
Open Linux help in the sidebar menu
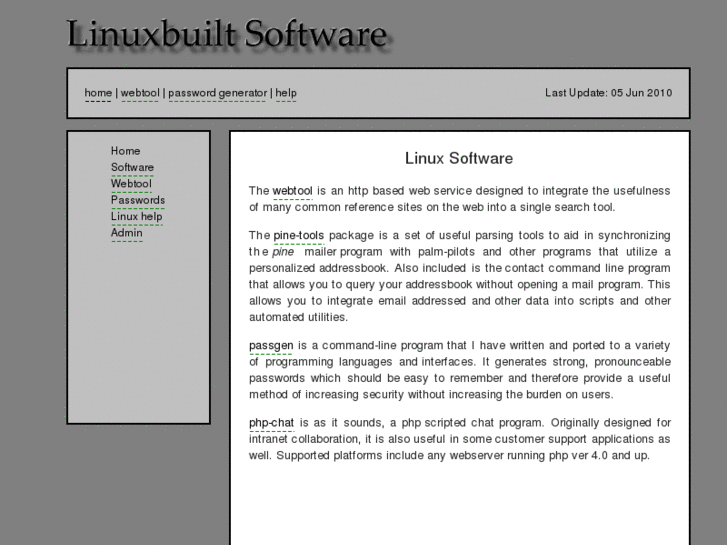[136, 216]
